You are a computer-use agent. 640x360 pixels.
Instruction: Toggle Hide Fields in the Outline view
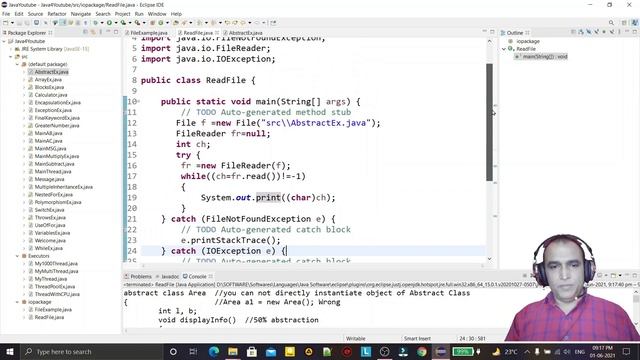(589, 32)
